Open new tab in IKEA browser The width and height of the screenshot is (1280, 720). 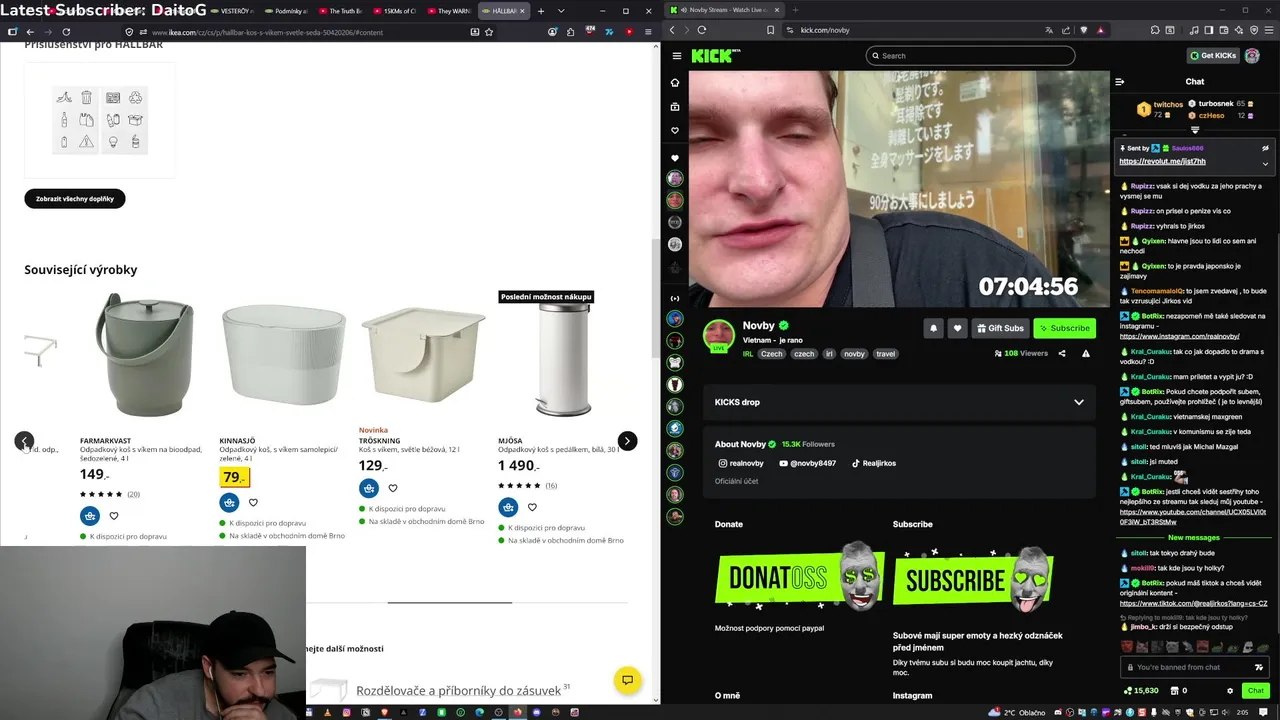pos(541,11)
